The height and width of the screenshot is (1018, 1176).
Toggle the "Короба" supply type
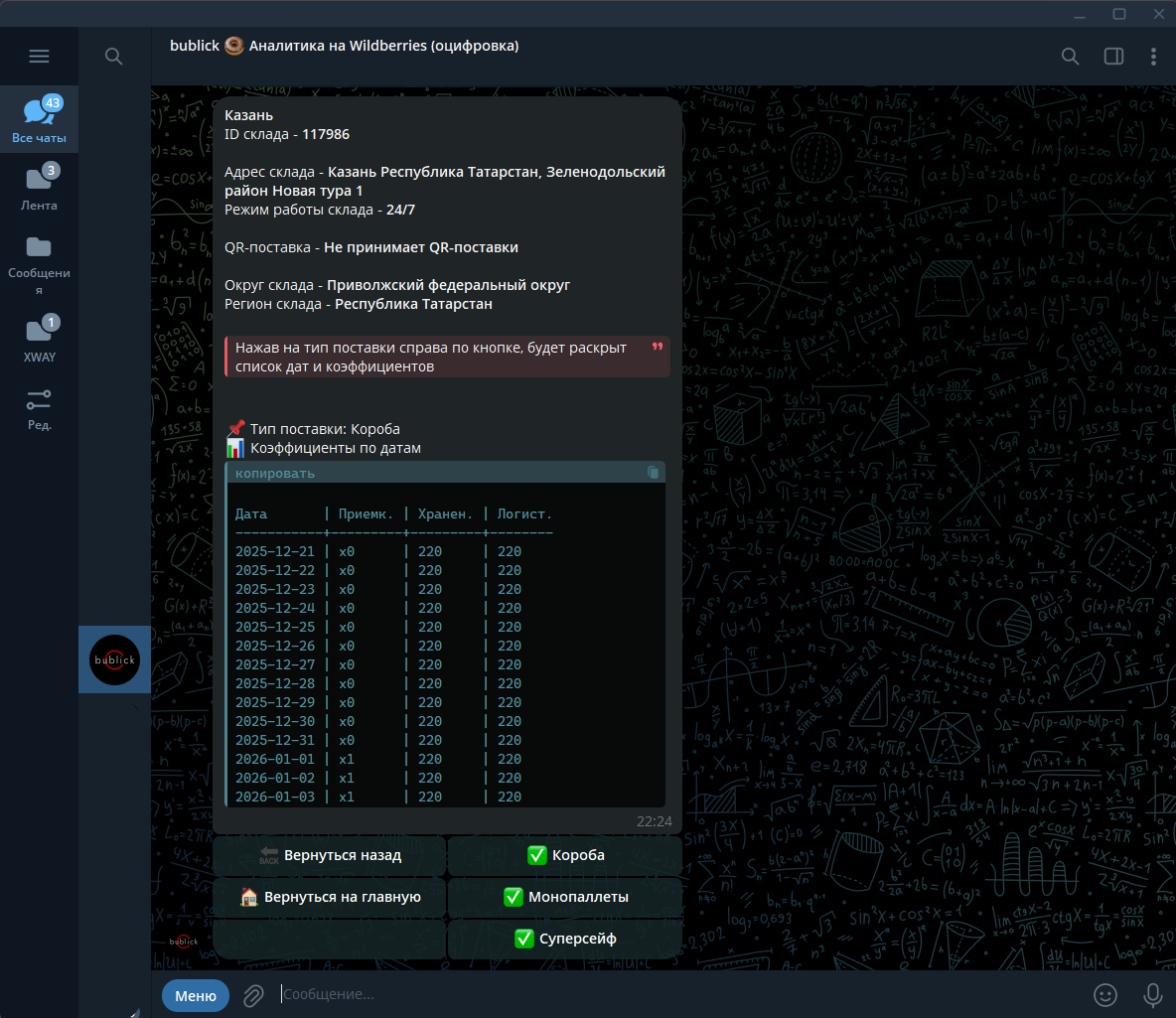565,855
